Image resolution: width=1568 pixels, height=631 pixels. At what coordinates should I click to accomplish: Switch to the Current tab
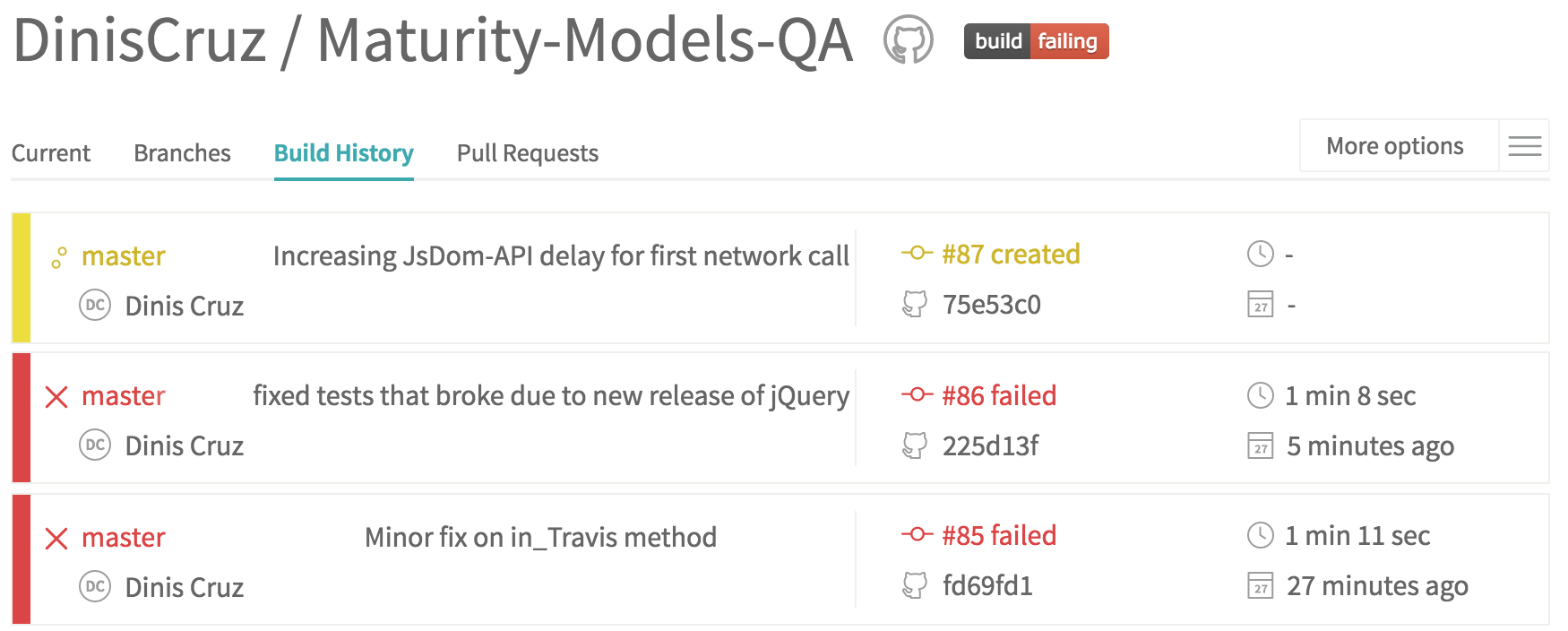pyautogui.click(x=51, y=153)
